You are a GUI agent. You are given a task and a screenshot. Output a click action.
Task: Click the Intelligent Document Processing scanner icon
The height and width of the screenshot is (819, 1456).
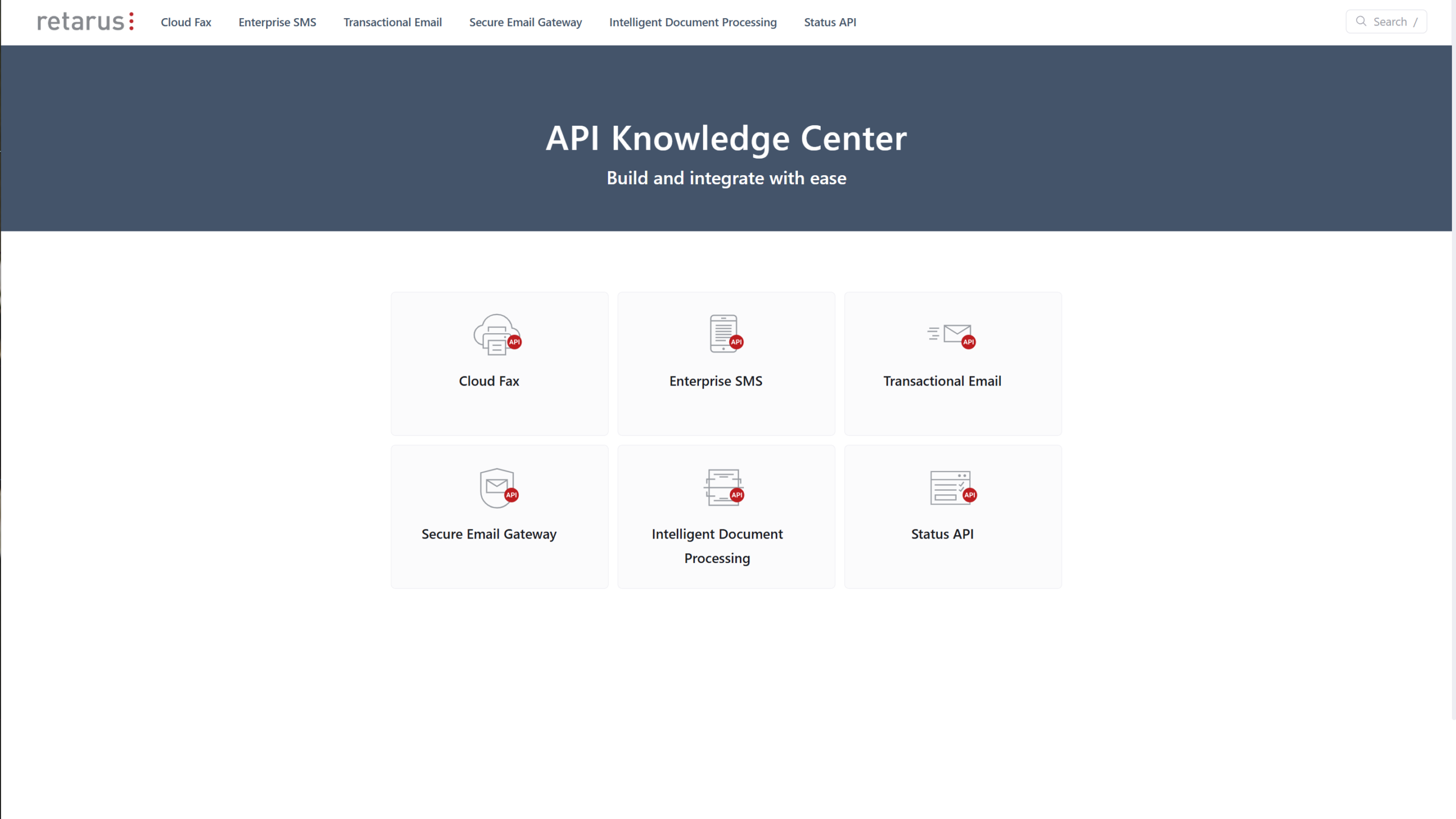coord(724,487)
